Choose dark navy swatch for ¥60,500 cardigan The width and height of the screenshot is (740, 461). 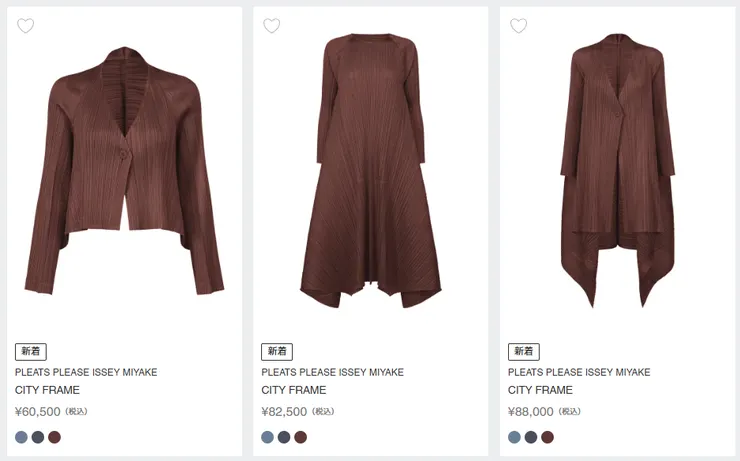tap(38, 437)
